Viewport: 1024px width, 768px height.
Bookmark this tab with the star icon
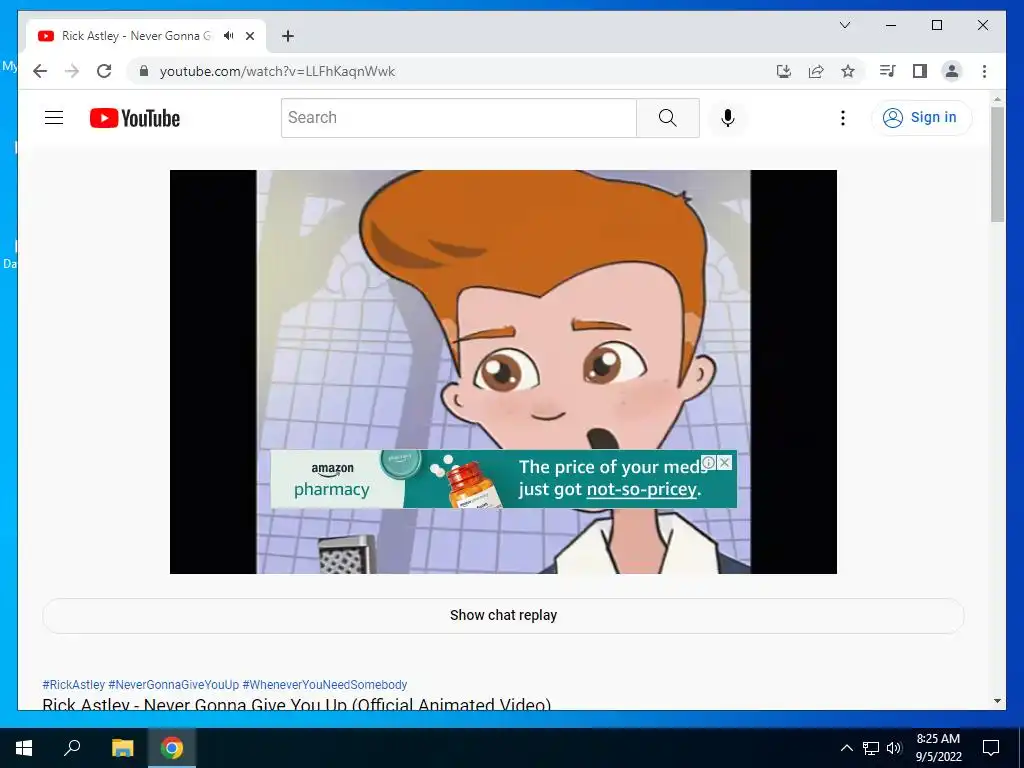pos(848,71)
